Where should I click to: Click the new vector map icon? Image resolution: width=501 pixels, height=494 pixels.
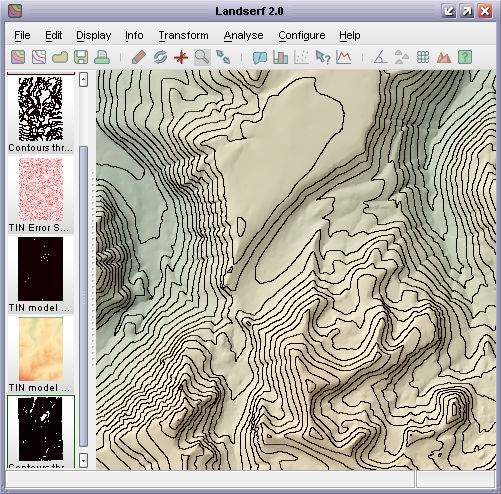click(39, 57)
